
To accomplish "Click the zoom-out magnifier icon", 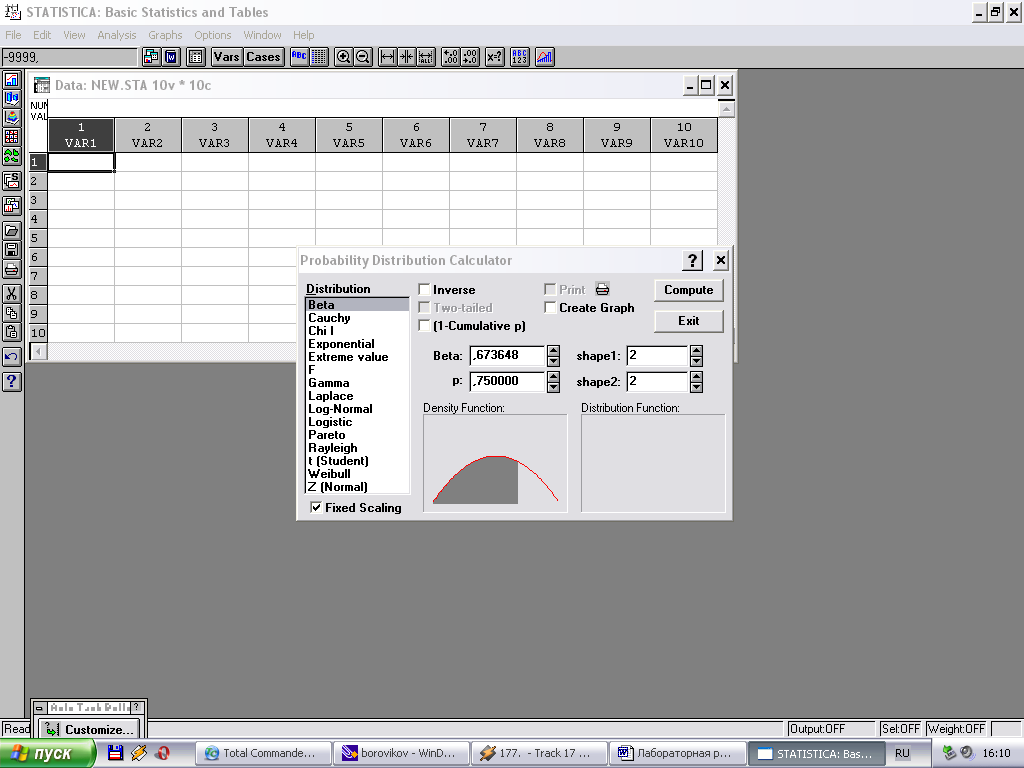I will click(x=363, y=57).
